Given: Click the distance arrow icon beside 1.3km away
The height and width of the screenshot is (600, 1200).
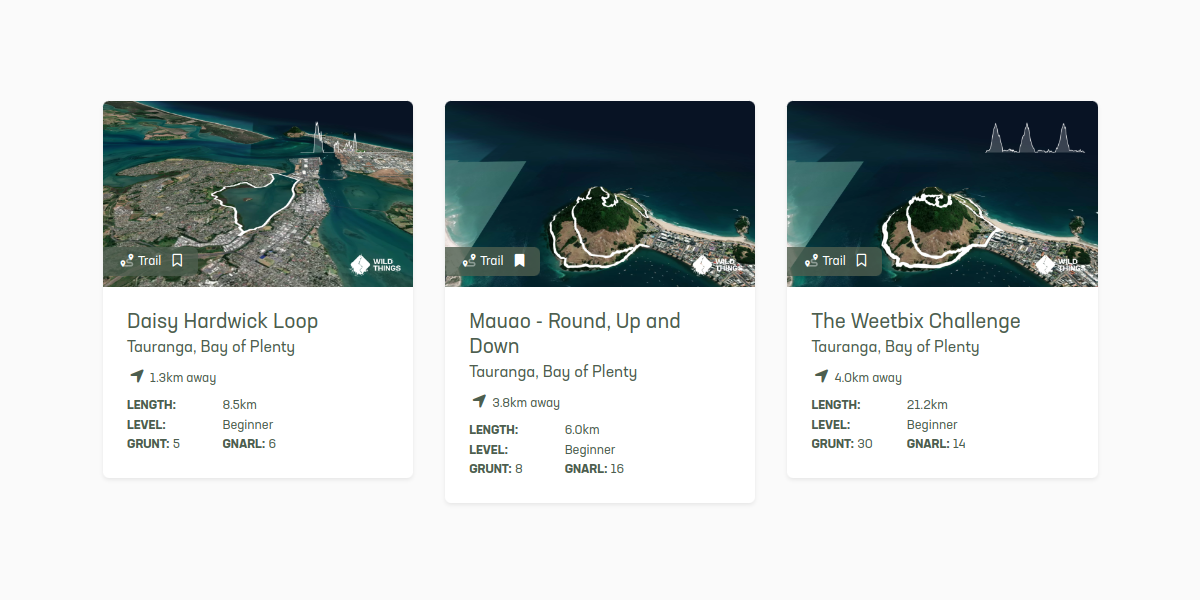Looking at the screenshot, I should 137,377.
